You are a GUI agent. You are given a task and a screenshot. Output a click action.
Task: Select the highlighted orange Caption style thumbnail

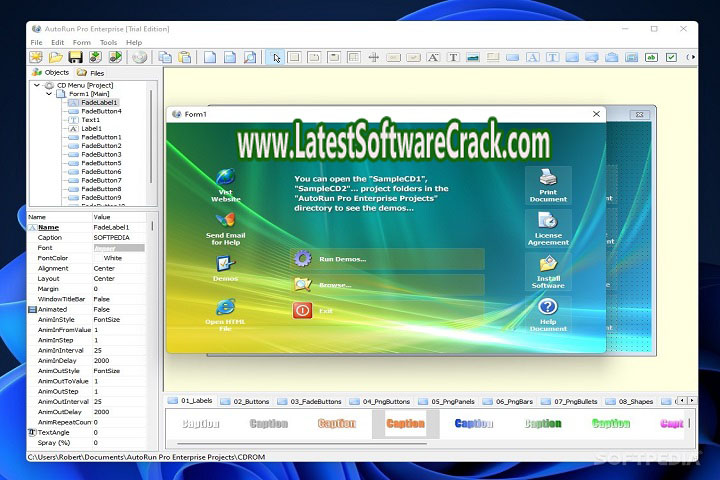pyautogui.click(x=405, y=424)
